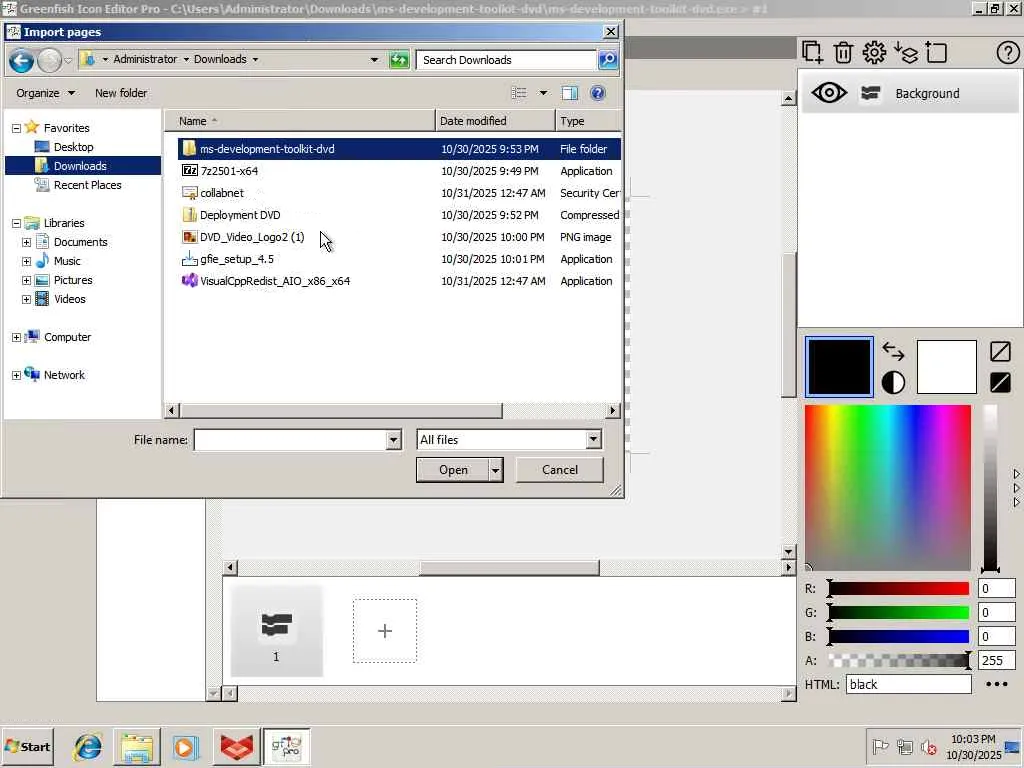Pick a color in the rainbow color field
Screen dimensions: 1024x768
tap(888, 487)
